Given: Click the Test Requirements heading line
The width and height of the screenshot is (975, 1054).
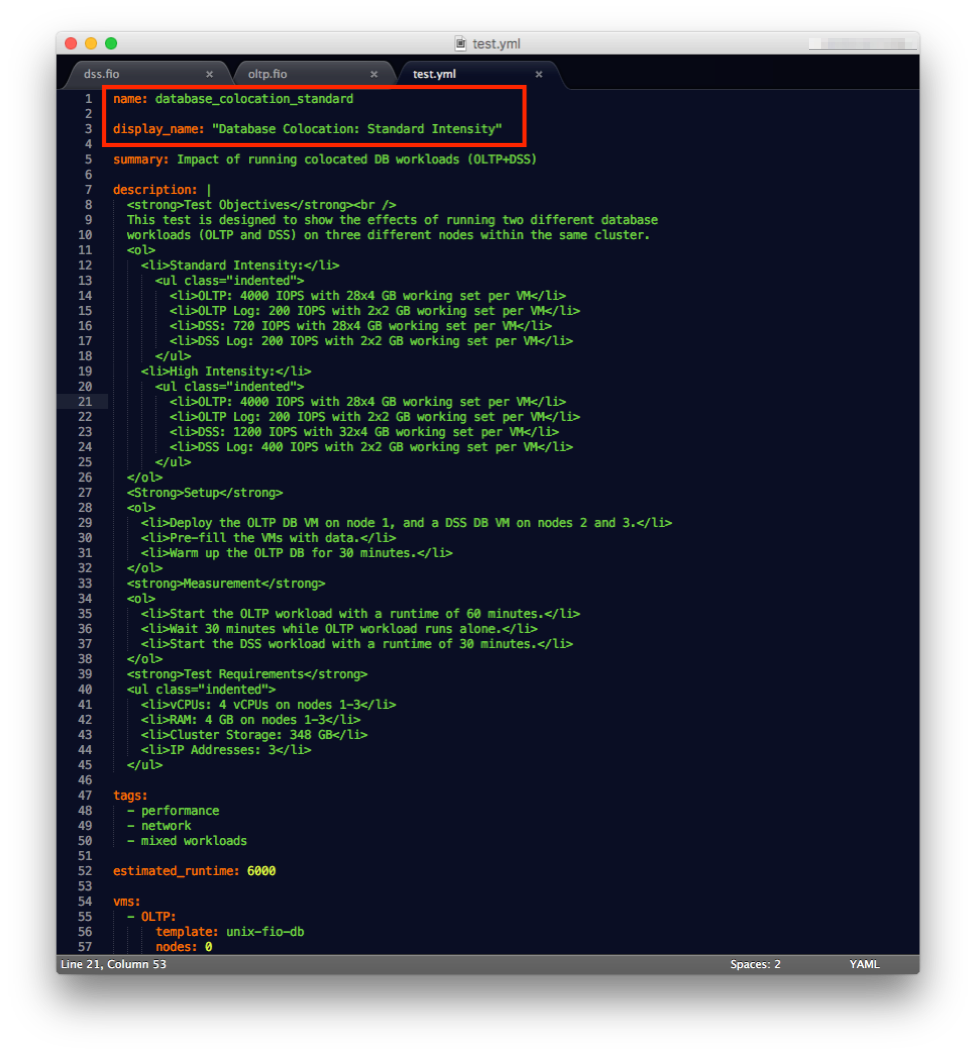Looking at the screenshot, I should pos(247,674).
